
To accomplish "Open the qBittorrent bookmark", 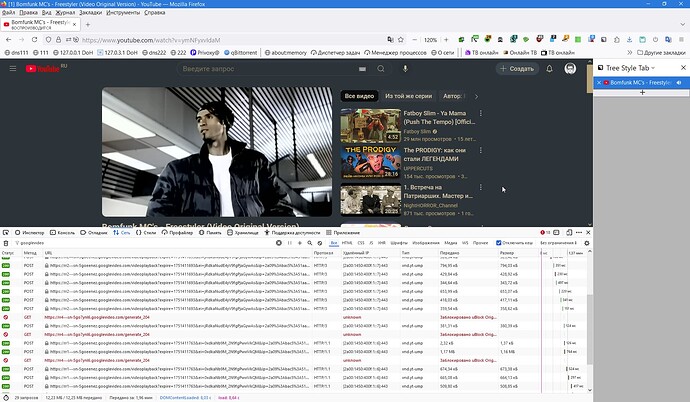I will [240, 52].
